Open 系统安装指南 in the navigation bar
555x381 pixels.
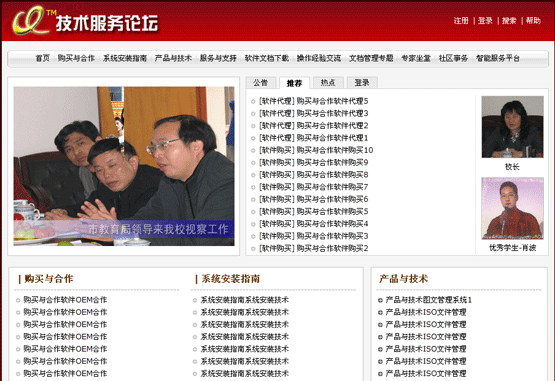125,58
